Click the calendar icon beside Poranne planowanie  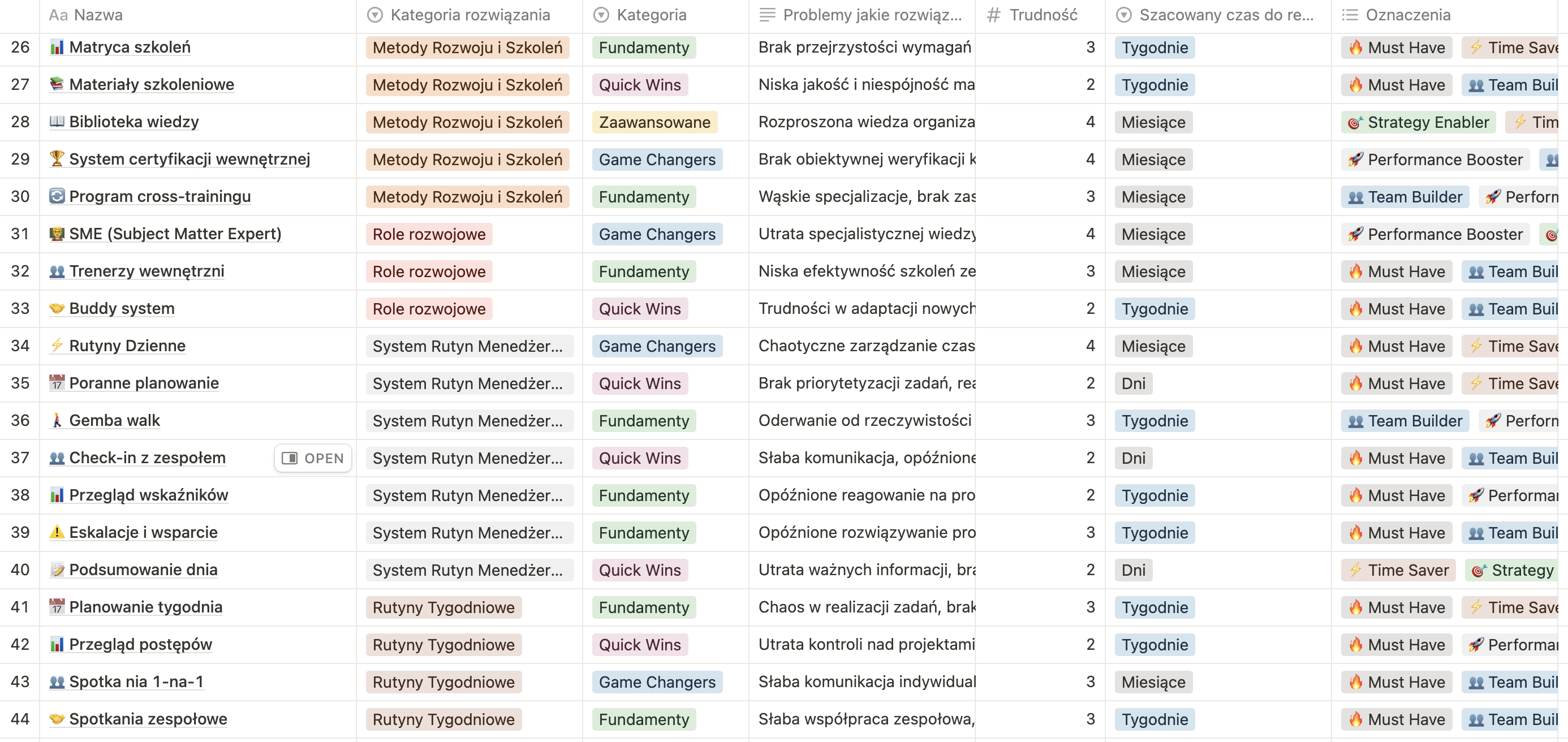tap(57, 383)
